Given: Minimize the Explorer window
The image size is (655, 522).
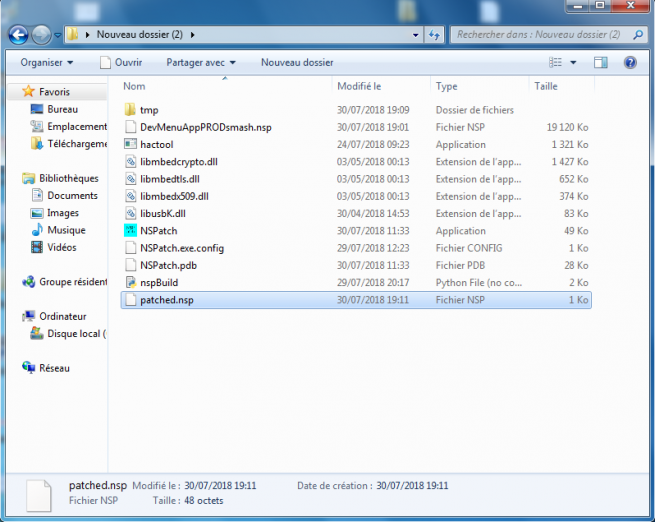Looking at the screenshot, I should pyautogui.click(x=578, y=5).
